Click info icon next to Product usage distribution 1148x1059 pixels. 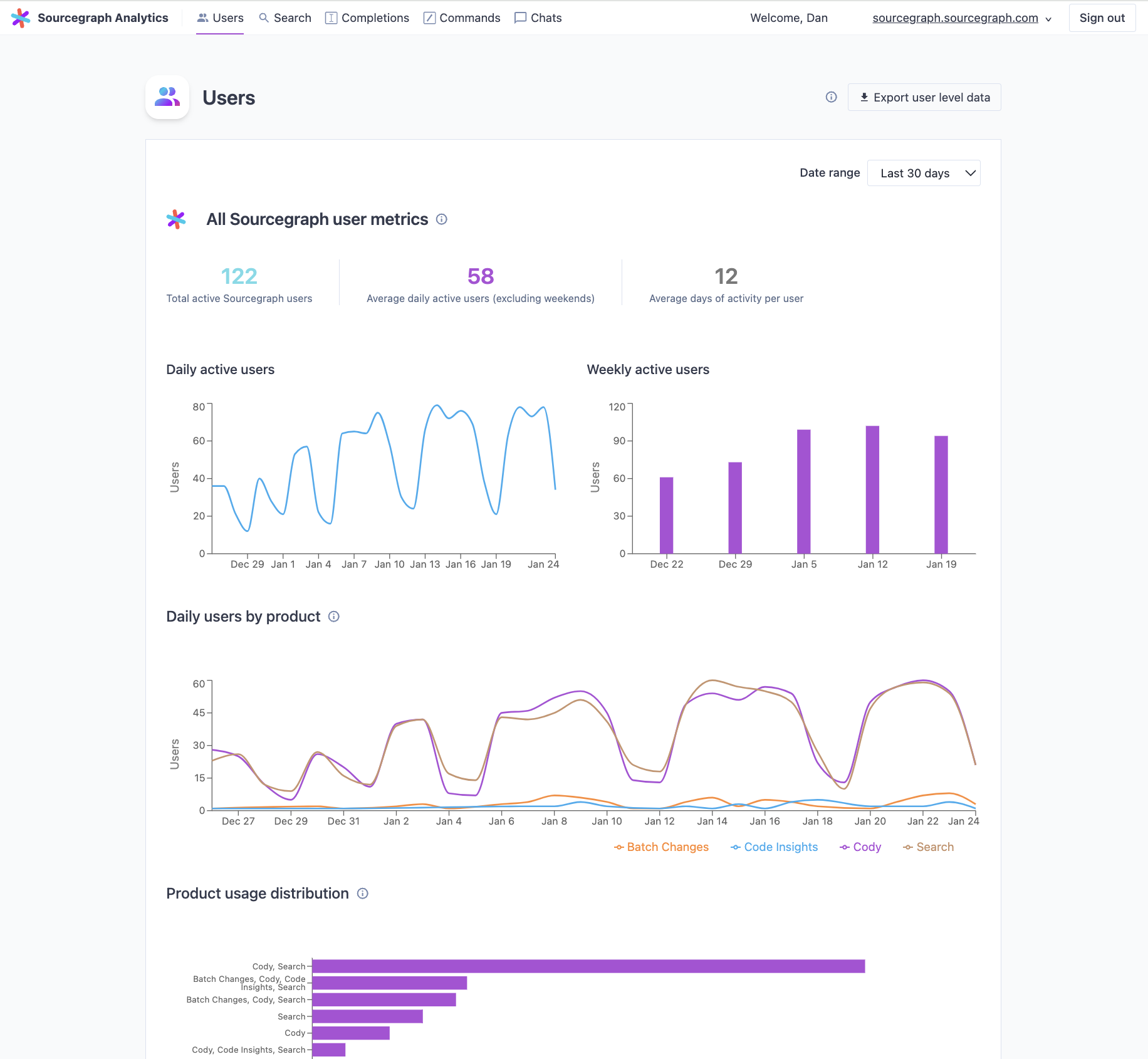coord(363,894)
